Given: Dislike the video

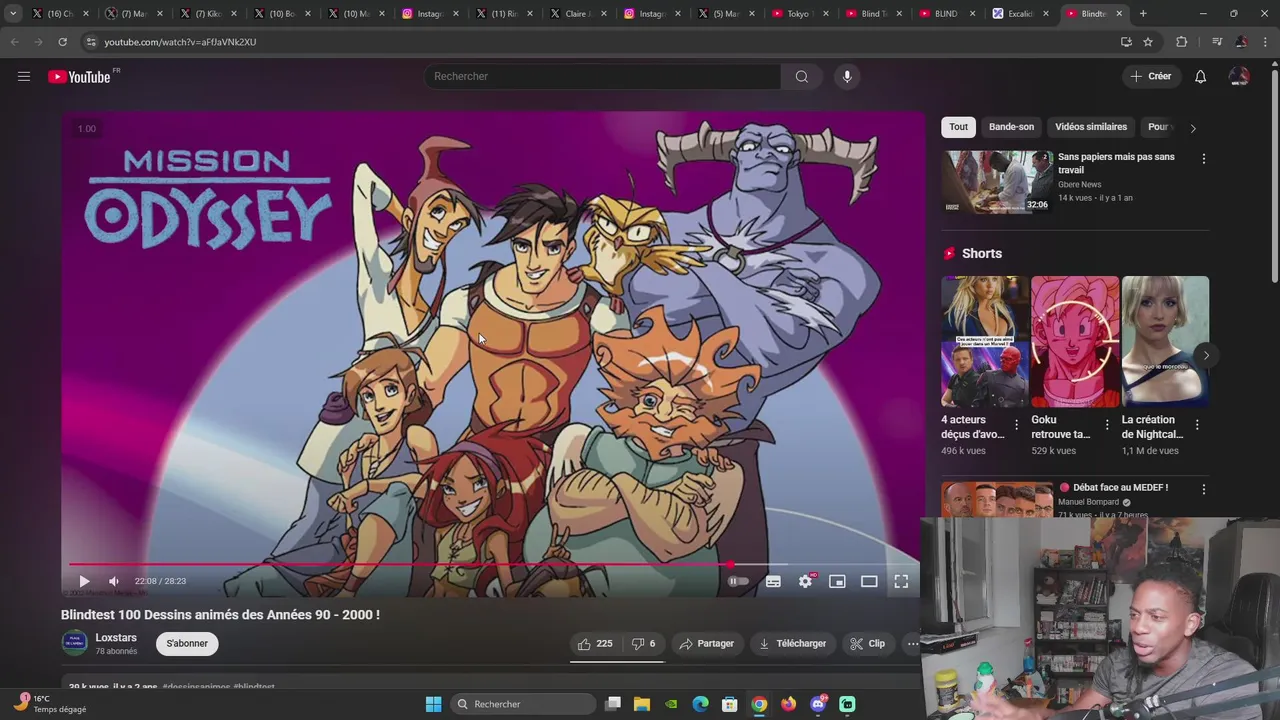Looking at the screenshot, I should (x=643, y=644).
